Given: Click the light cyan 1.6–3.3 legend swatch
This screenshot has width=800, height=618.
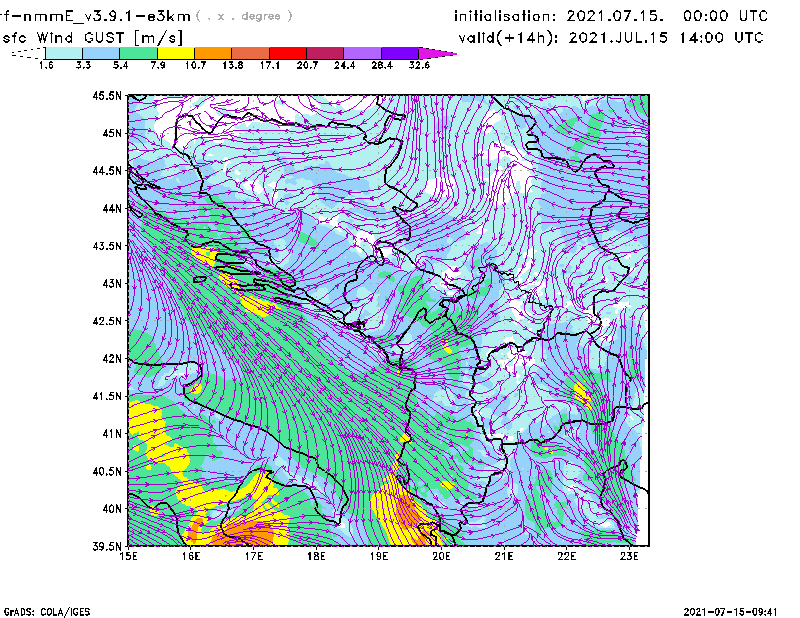Looking at the screenshot, I should point(64,53).
